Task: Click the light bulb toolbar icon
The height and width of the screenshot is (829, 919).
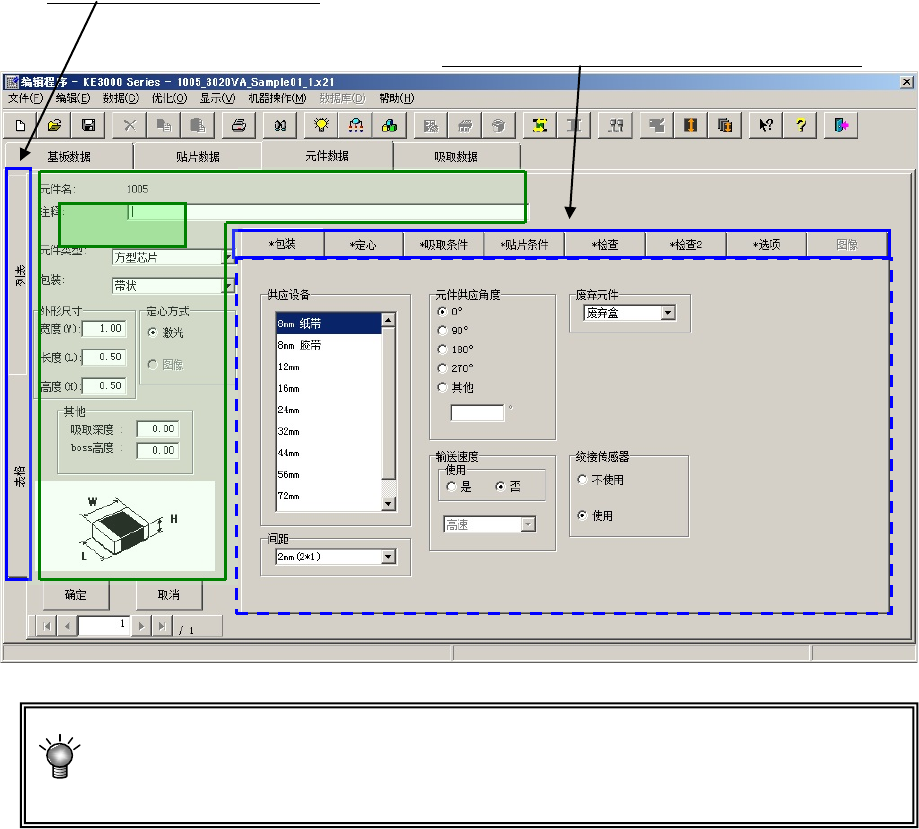Action: point(321,125)
